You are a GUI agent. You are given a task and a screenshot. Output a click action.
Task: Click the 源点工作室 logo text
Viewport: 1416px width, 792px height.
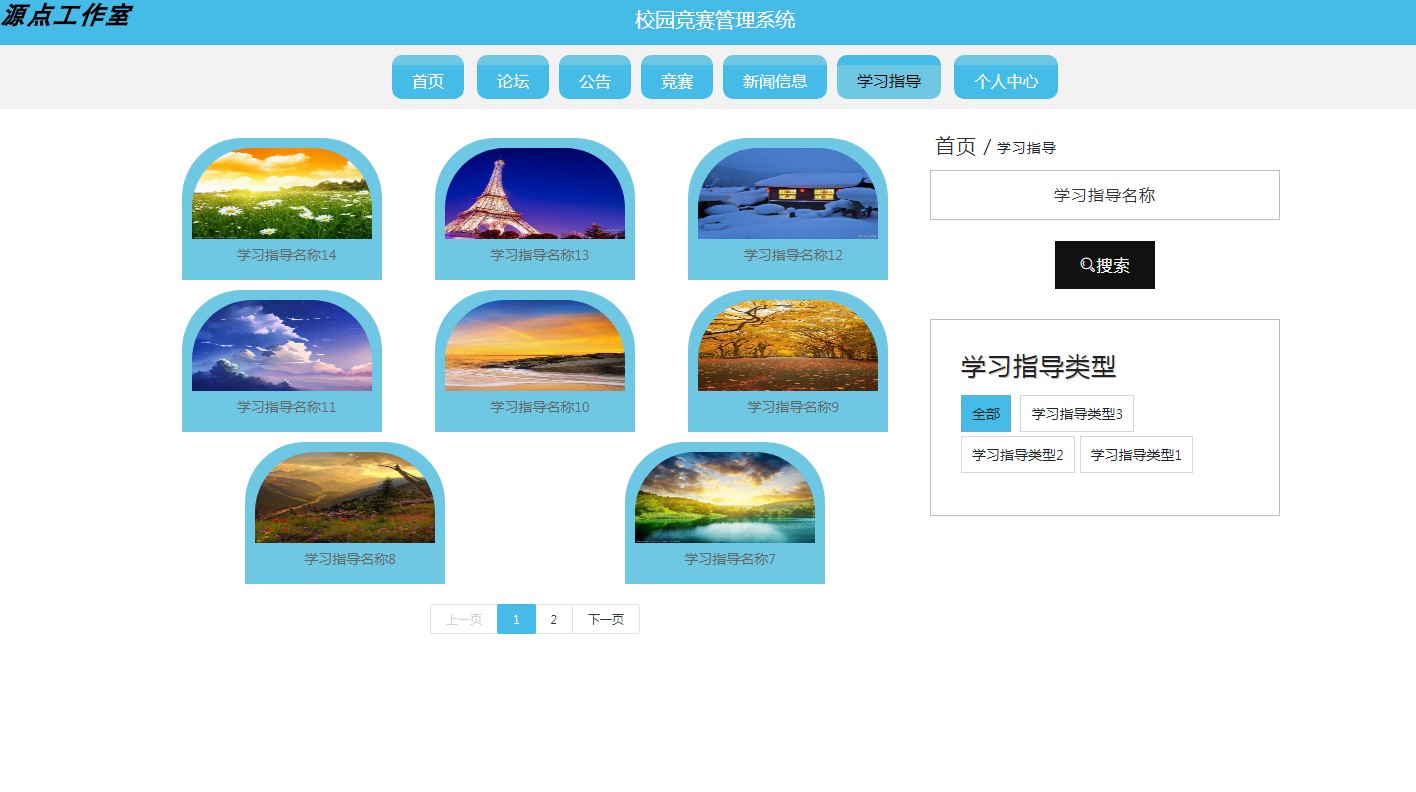(65, 16)
